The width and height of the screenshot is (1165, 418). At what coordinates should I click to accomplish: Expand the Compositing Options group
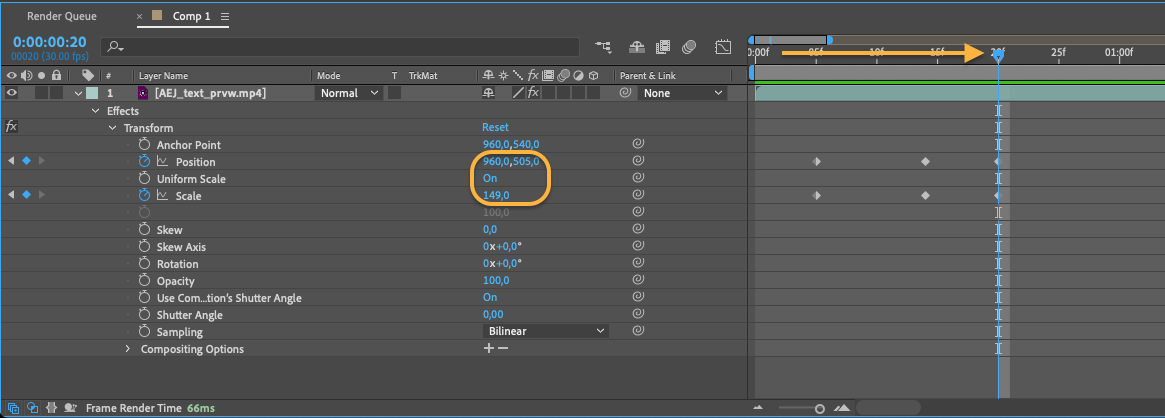coord(128,349)
